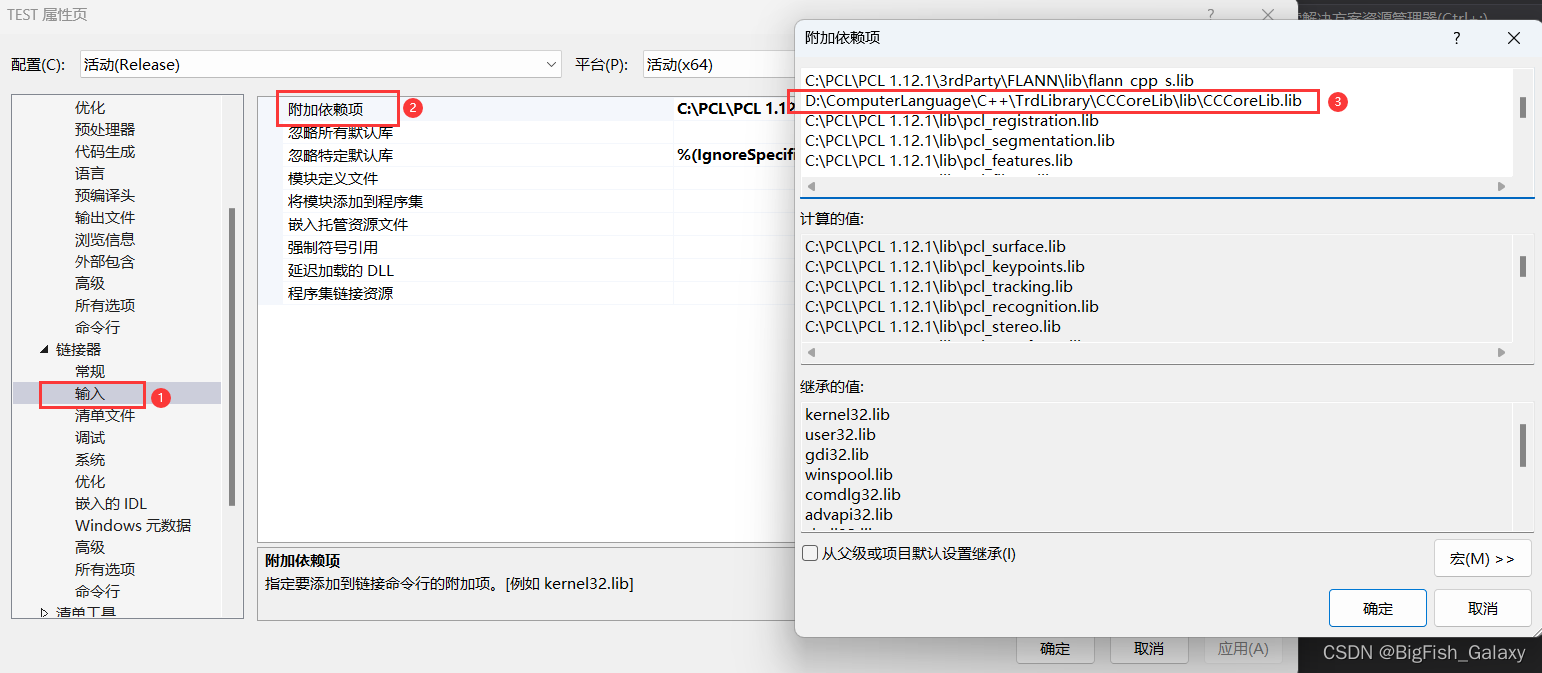Click 确定 in the 附加依赖项 dialog
Image resolution: width=1542 pixels, height=673 pixels.
click(1377, 607)
